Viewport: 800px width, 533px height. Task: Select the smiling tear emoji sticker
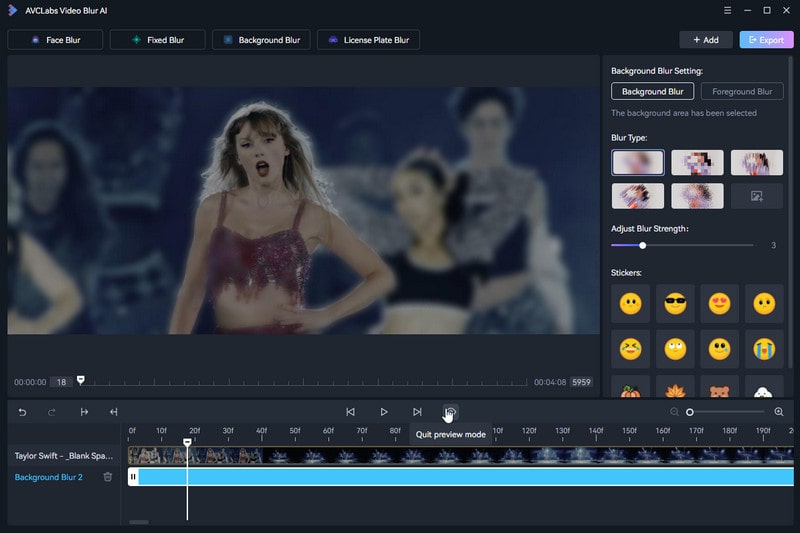point(719,349)
